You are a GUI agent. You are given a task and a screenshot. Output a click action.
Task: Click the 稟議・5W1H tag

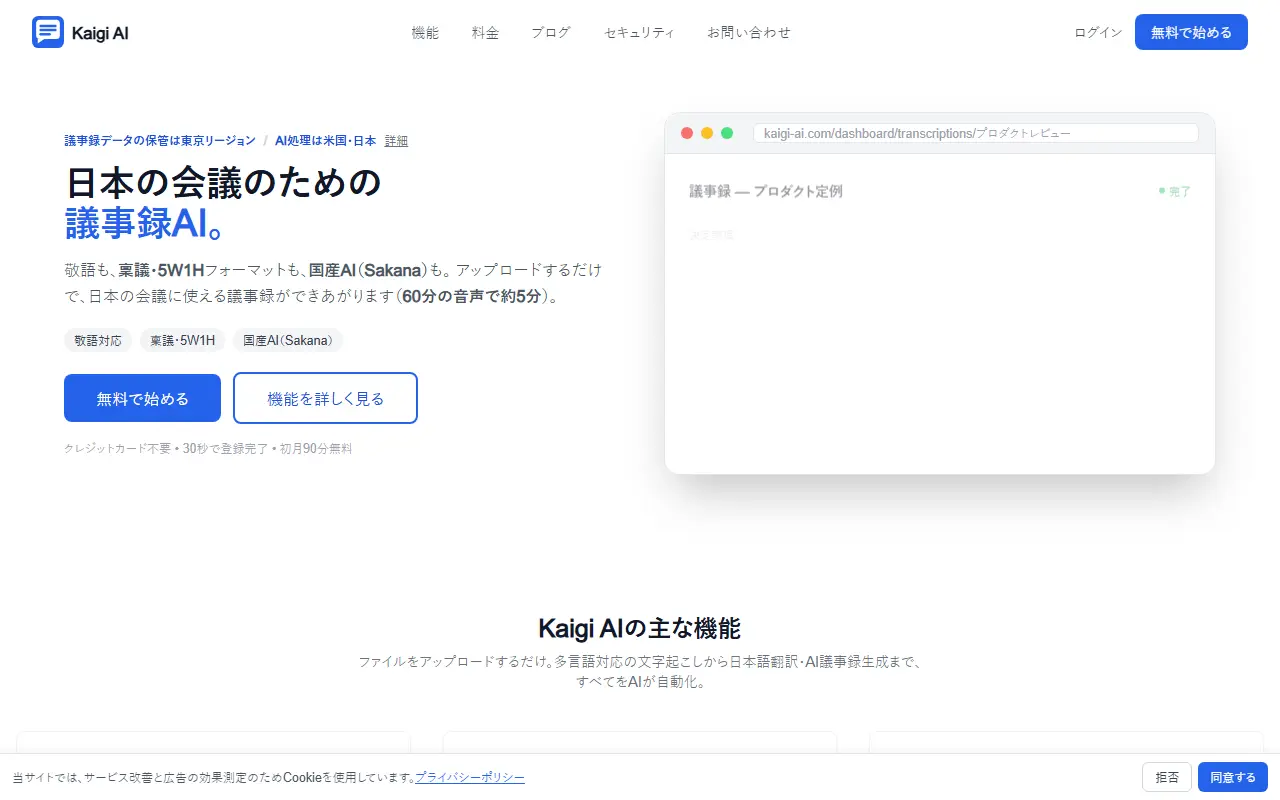pos(183,340)
